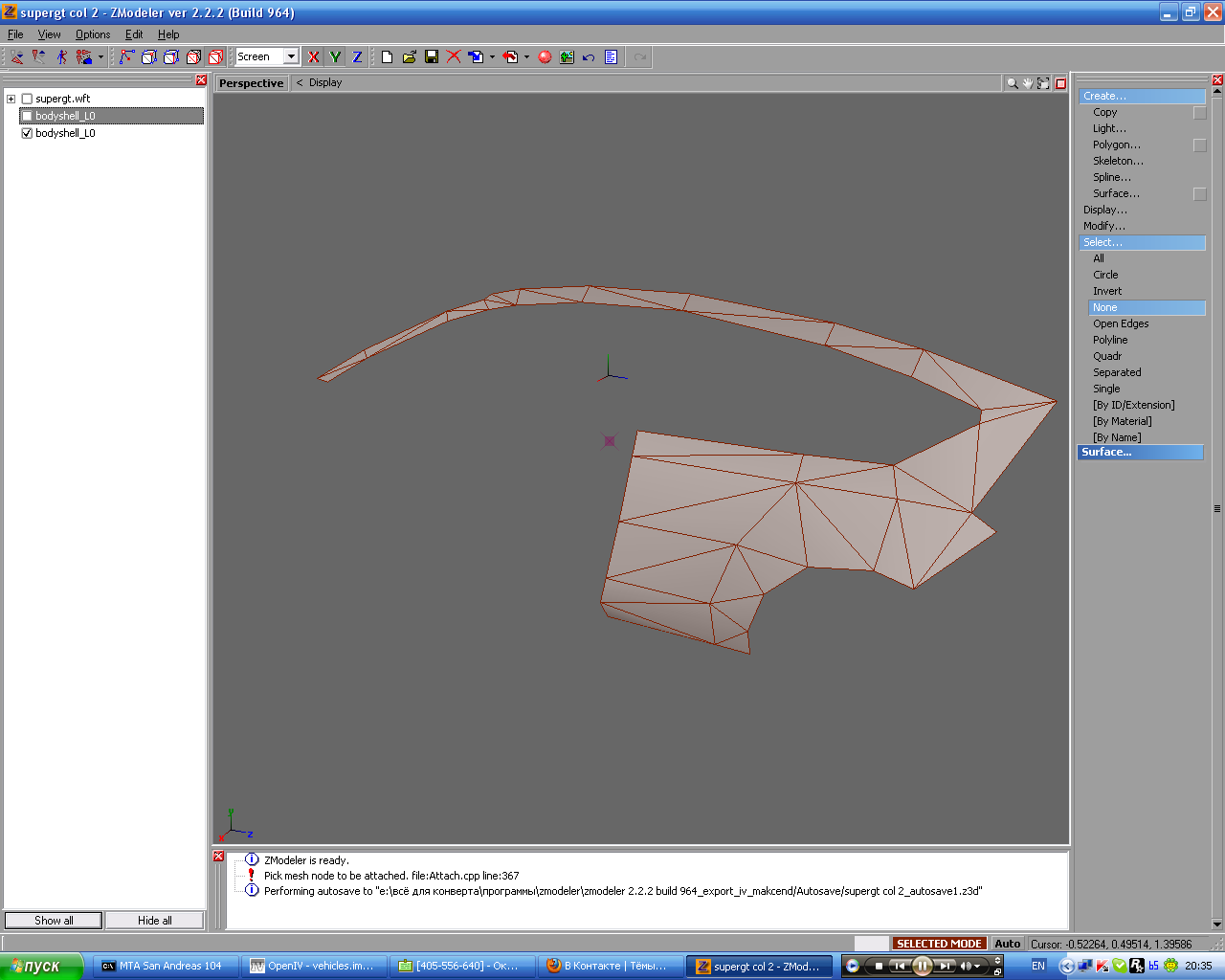Expand the supergt.wft tree node
The width and height of the screenshot is (1225, 980).
(x=11, y=99)
